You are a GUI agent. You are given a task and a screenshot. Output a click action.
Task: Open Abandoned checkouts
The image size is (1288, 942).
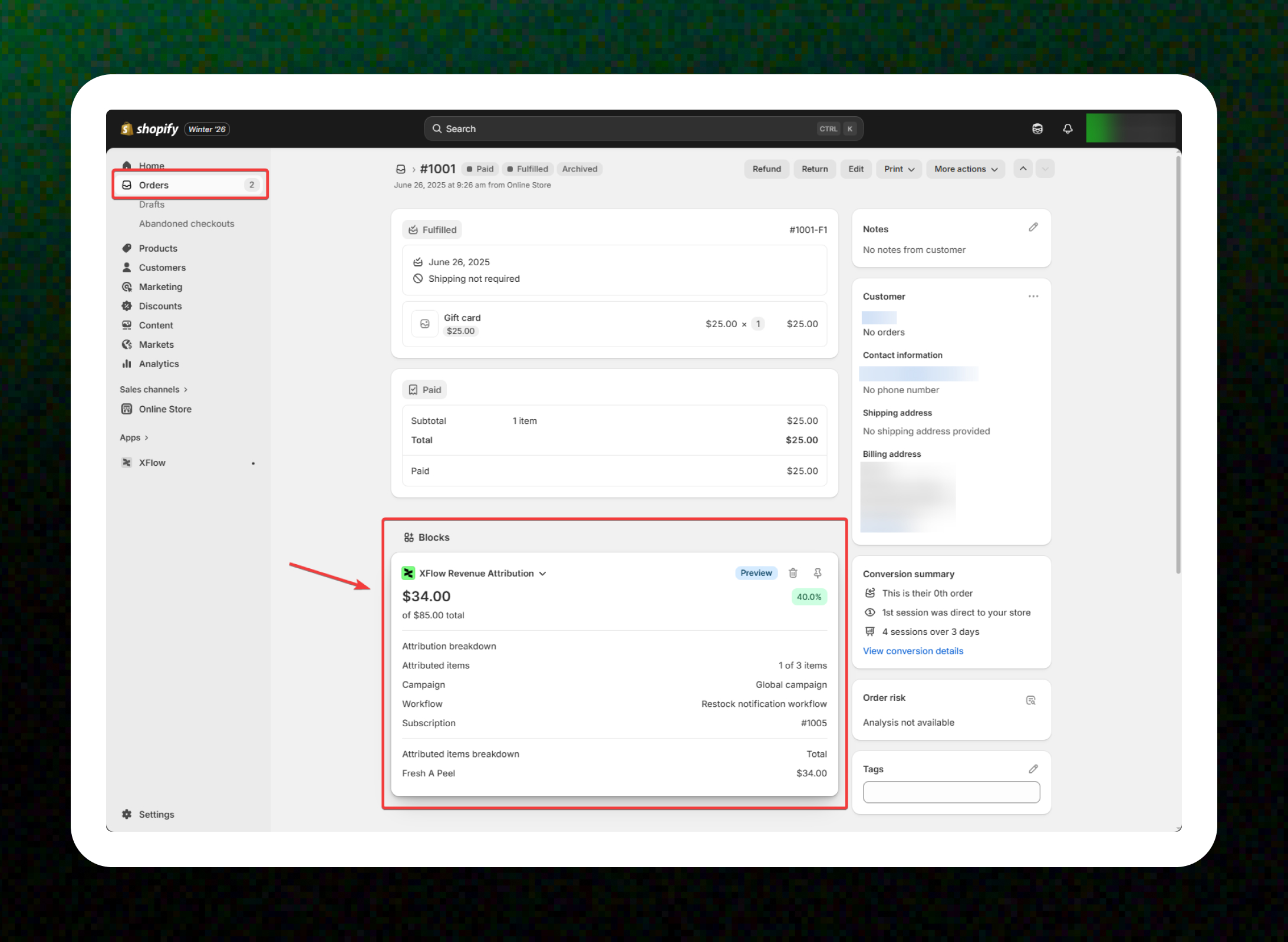tap(186, 223)
